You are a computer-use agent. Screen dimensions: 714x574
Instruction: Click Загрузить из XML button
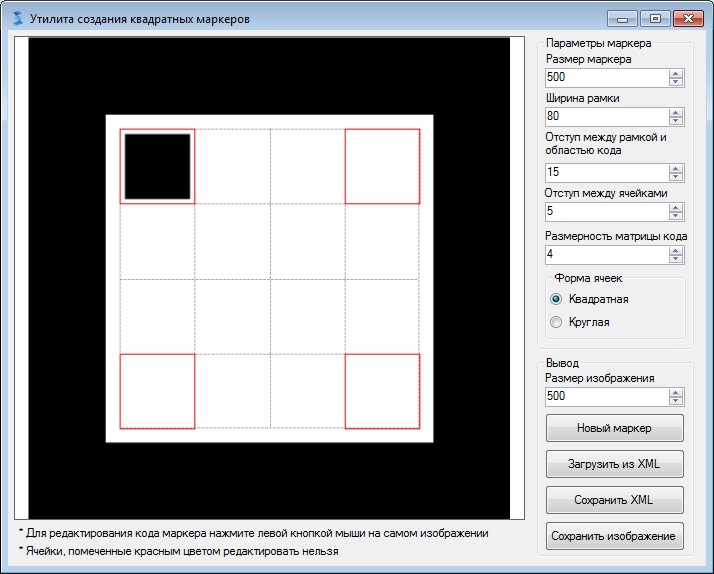615,464
